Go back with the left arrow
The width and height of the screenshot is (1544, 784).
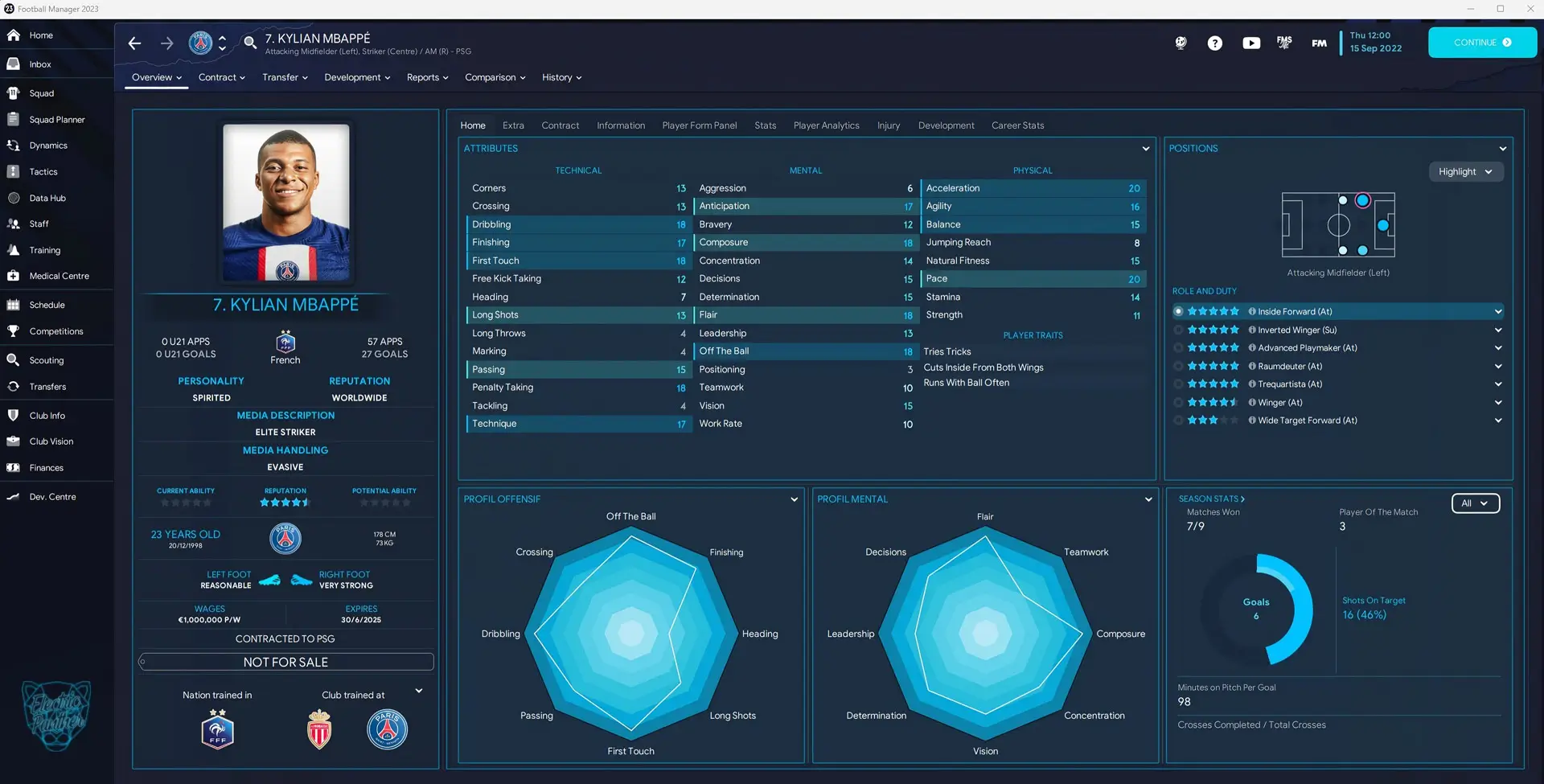click(135, 43)
